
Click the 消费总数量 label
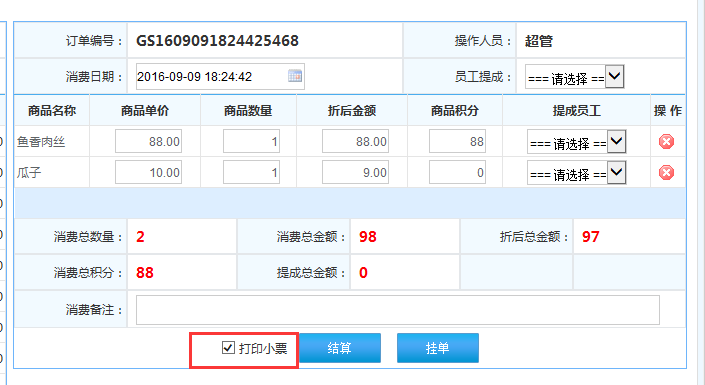point(88,237)
